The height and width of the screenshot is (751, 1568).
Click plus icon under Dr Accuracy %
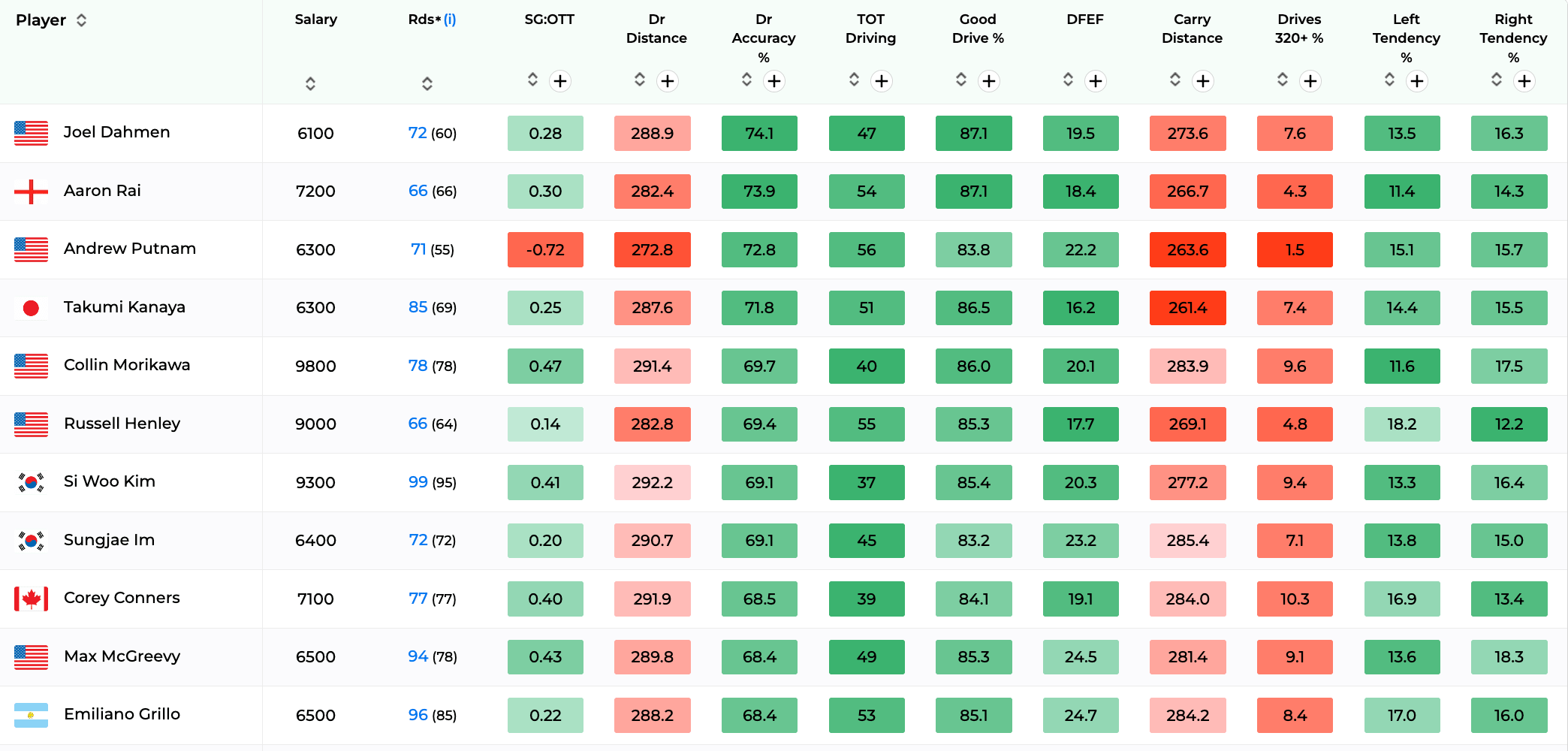[774, 81]
